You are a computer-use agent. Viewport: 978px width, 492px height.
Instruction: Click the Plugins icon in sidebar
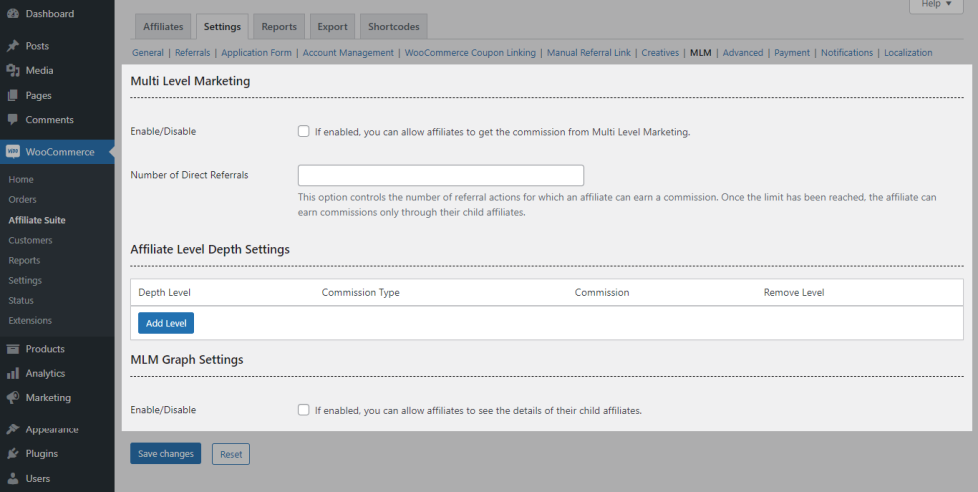tap(13, 454)
